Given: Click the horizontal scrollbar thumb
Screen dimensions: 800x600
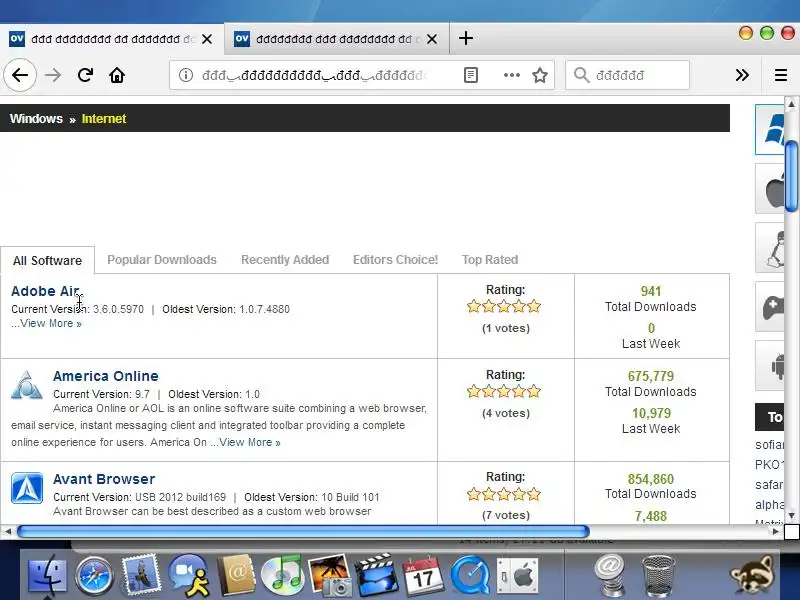Looking at the screenshot, I should coord(303,532).
